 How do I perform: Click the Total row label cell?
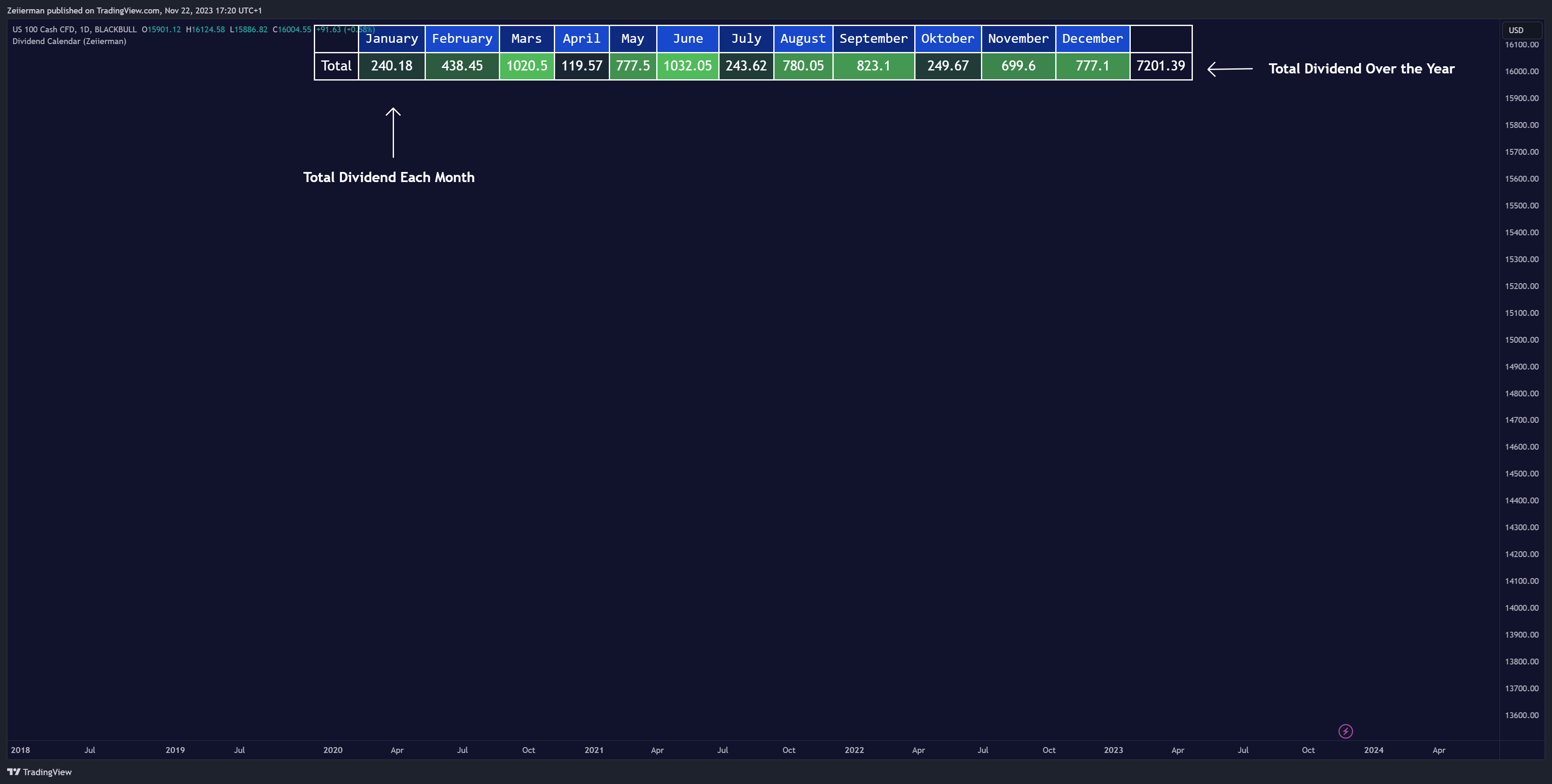pyautogui.click(x=336, y=65)
